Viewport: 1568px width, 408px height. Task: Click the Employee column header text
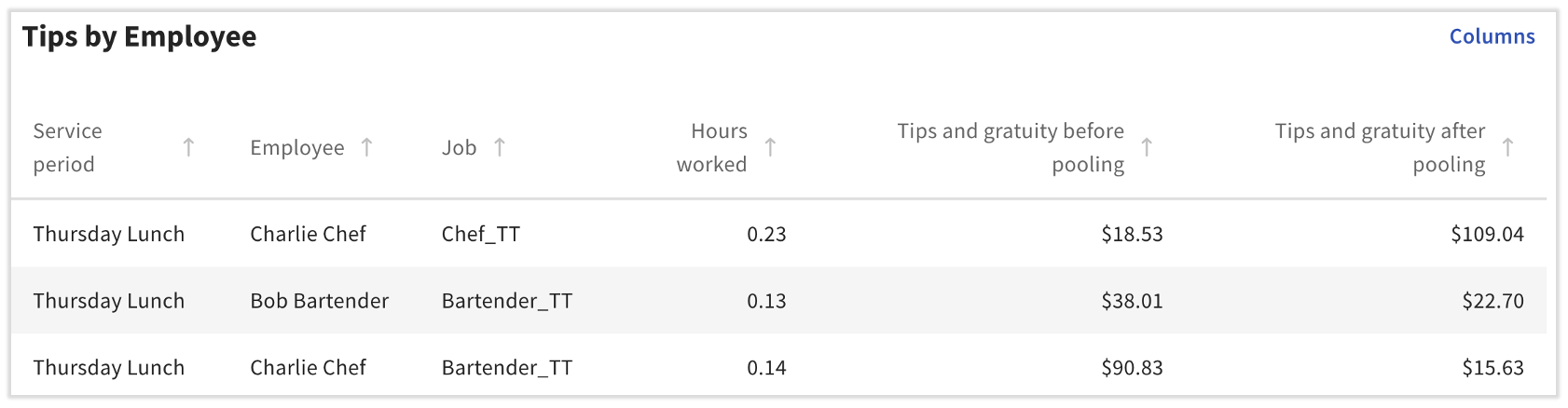(x=296, y=147)
